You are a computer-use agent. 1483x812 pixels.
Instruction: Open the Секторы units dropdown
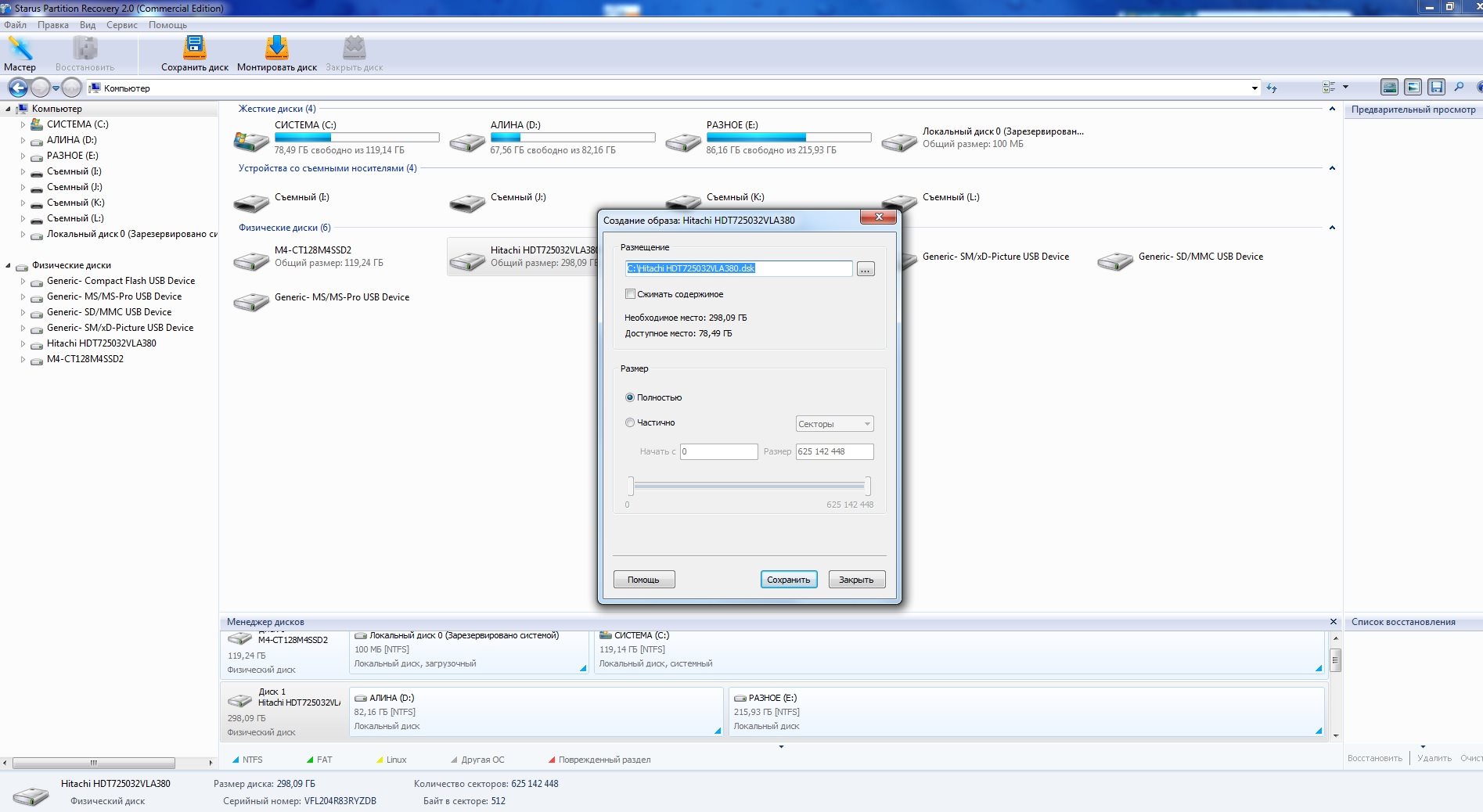click(834, 424)
